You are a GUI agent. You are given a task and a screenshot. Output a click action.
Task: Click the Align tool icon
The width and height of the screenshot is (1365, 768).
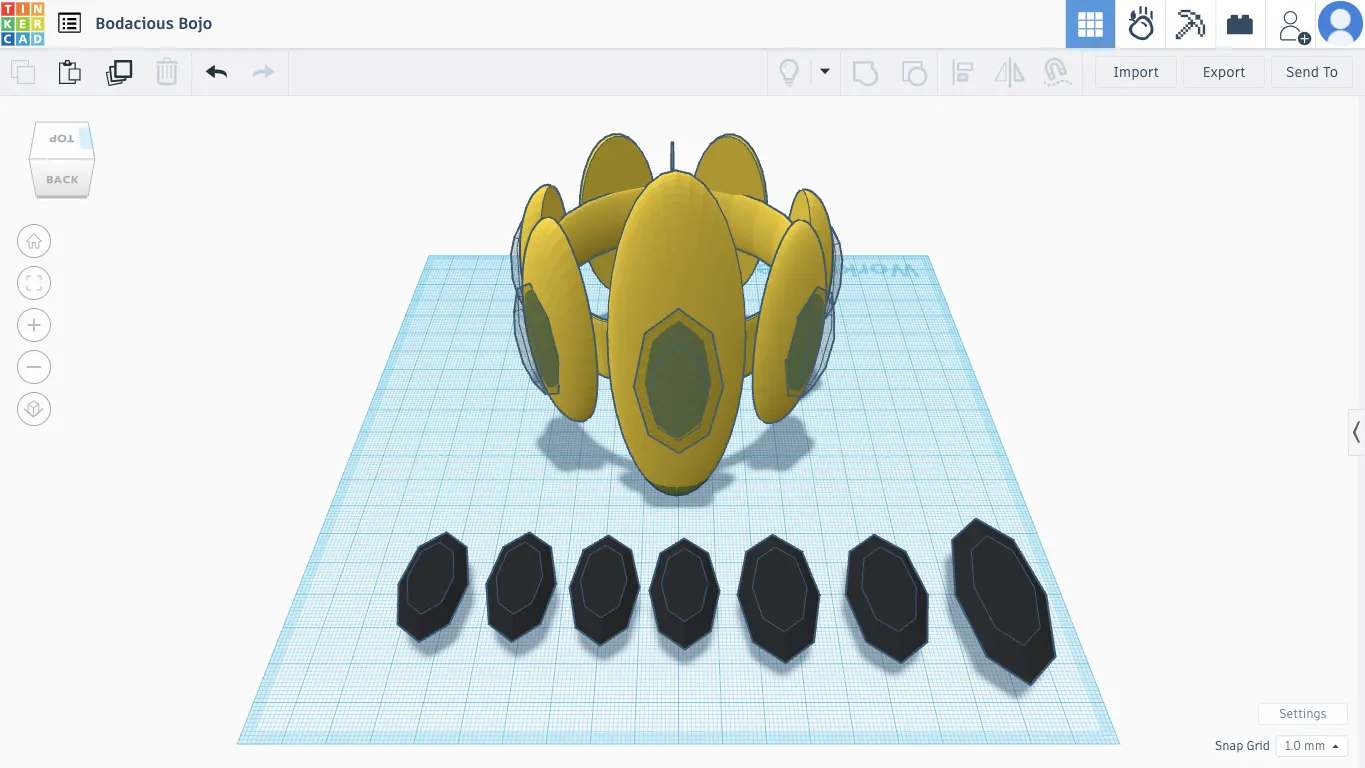[962, 72]
